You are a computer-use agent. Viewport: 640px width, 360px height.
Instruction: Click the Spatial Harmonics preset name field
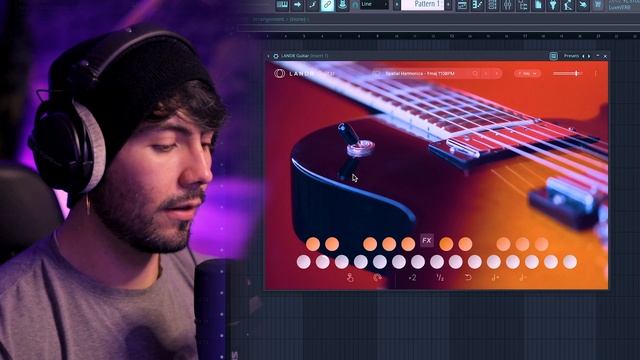click(x=420, y=73)
